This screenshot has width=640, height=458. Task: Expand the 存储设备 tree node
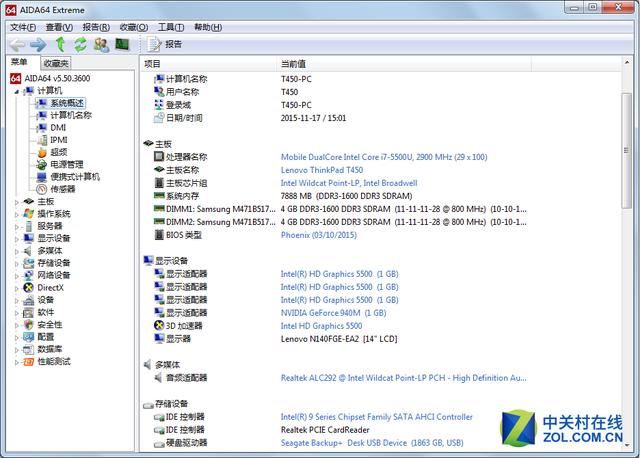(x=17, y=264)
